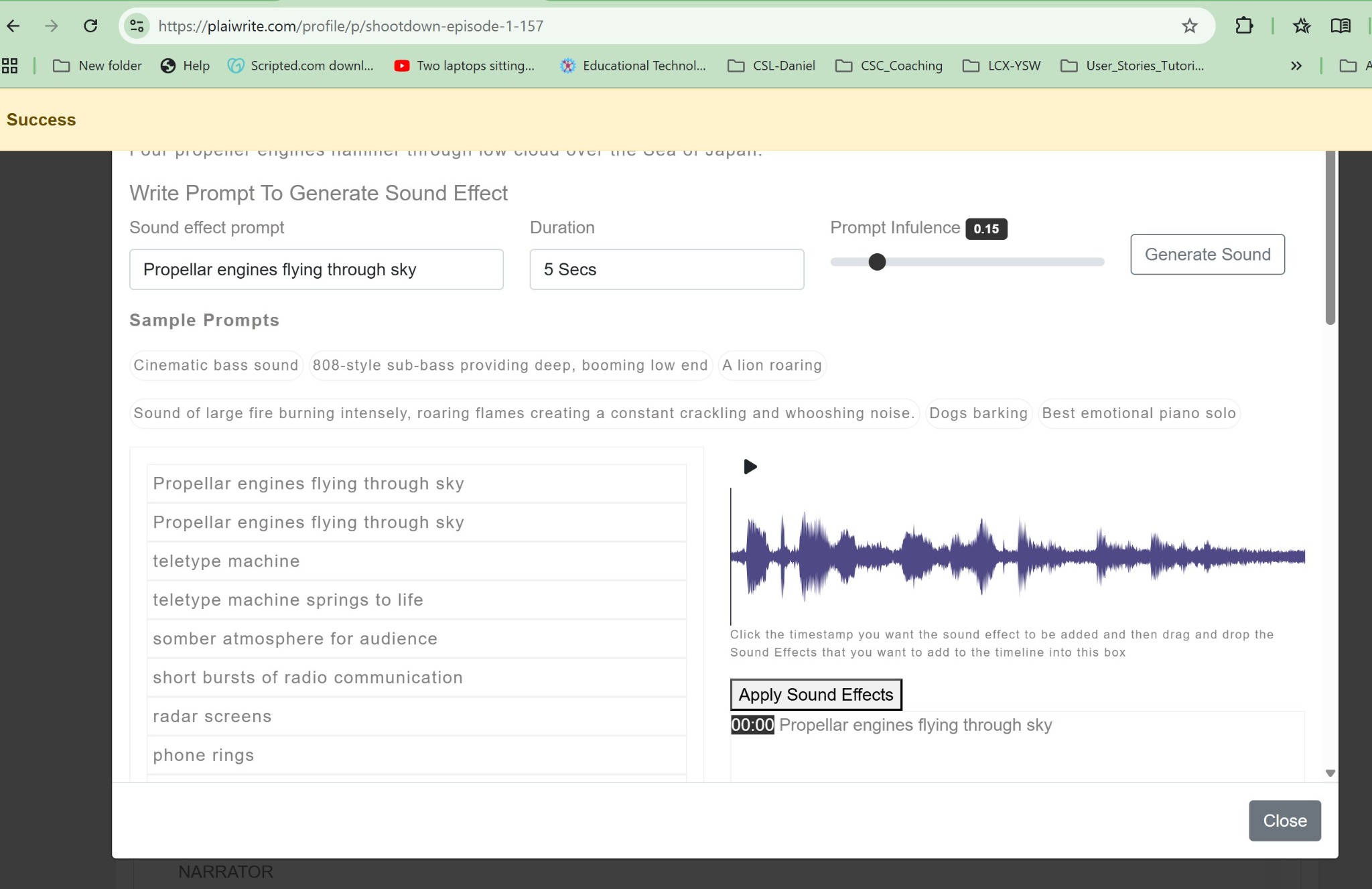Click the Sound effect prompt input field
Screen dimensions: 1372x889
pos(316,269)
